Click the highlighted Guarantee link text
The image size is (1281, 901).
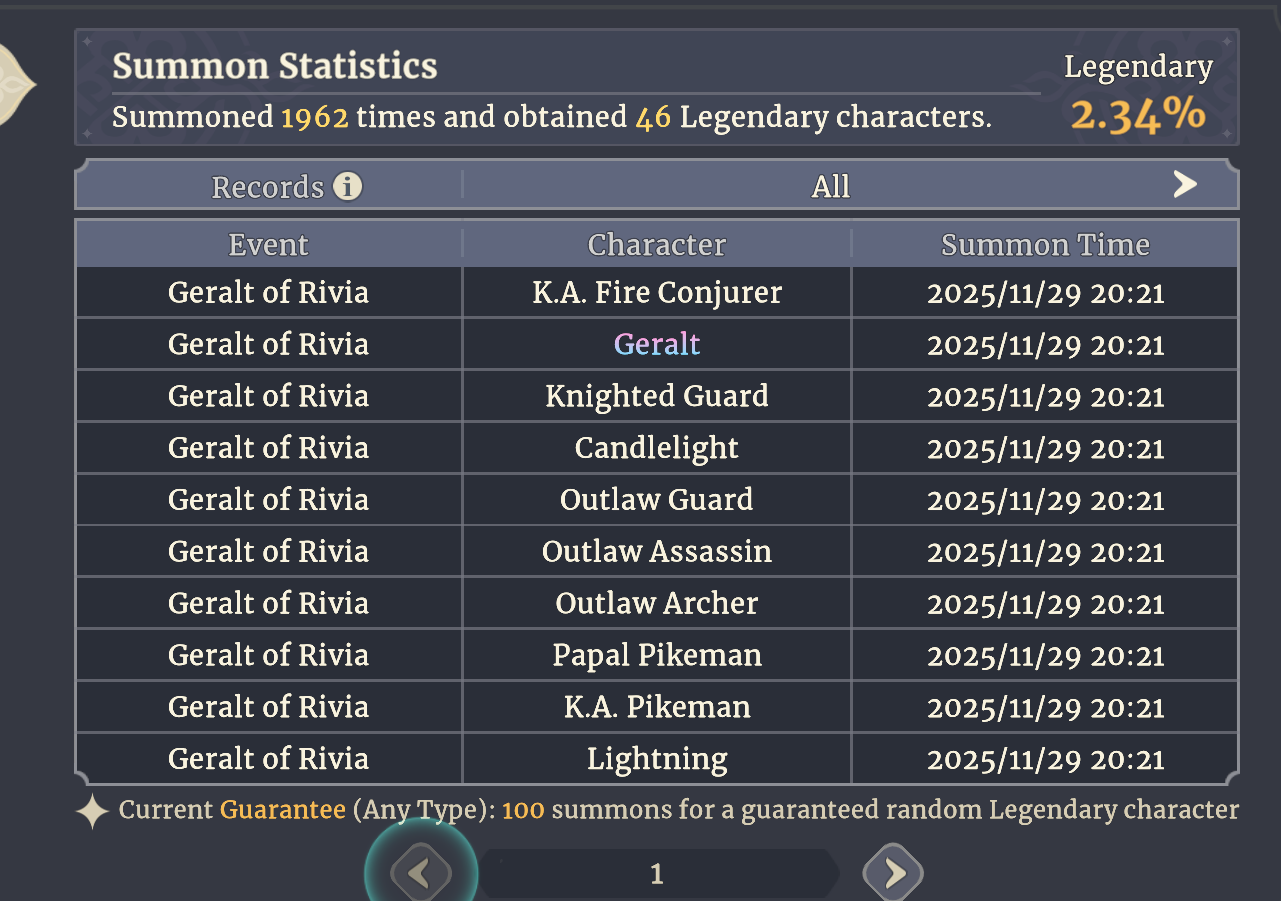tap(283, 810)
